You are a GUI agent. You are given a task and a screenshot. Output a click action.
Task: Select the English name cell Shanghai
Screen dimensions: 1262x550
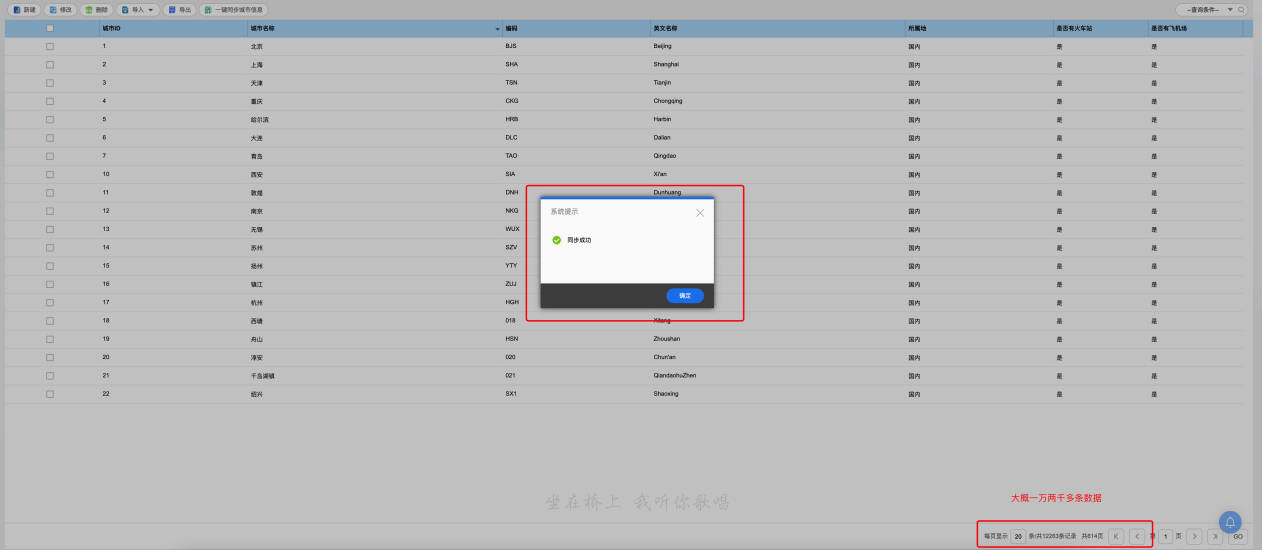[x=666, y=64]
